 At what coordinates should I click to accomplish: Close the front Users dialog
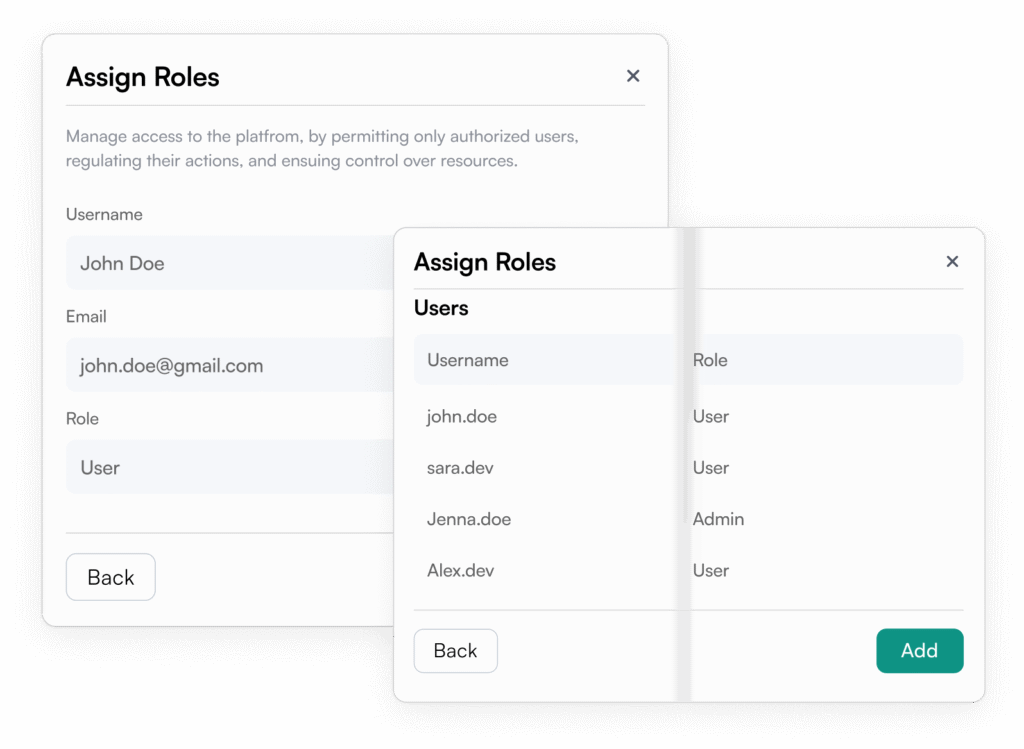(952, 262)
